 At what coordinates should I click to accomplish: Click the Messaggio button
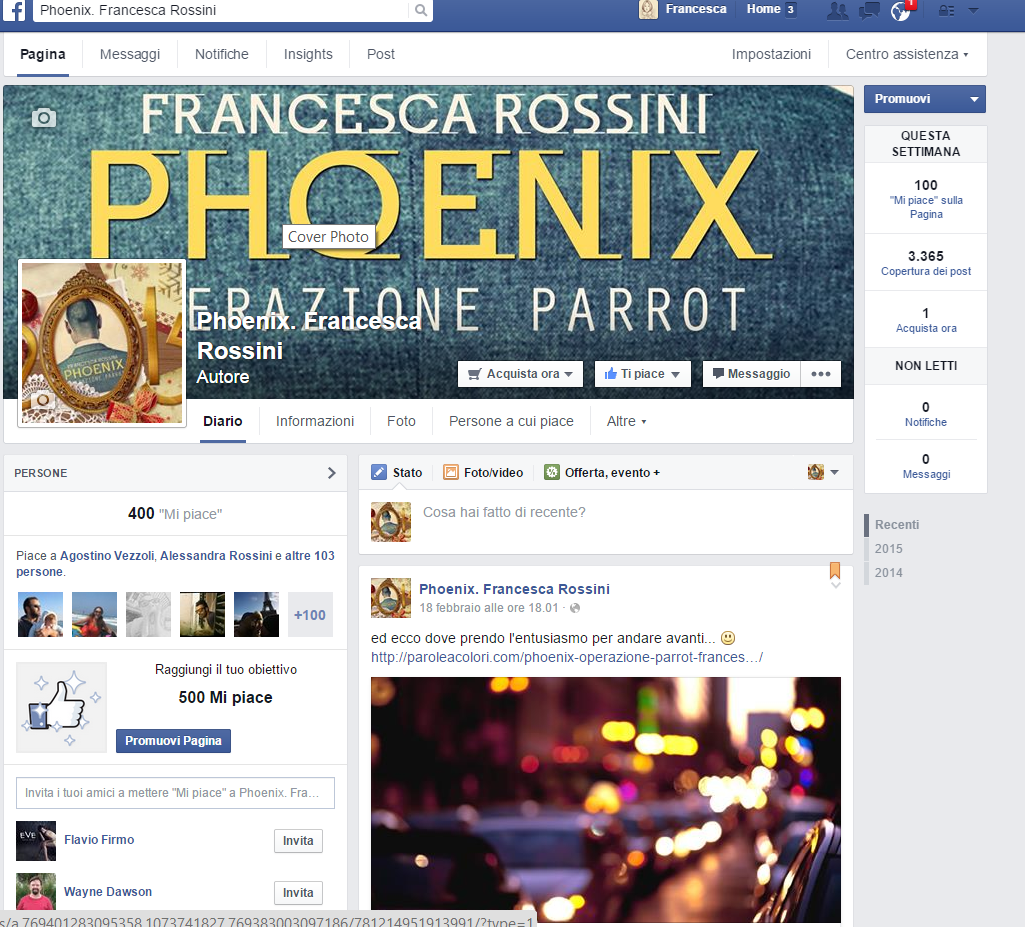752,374
